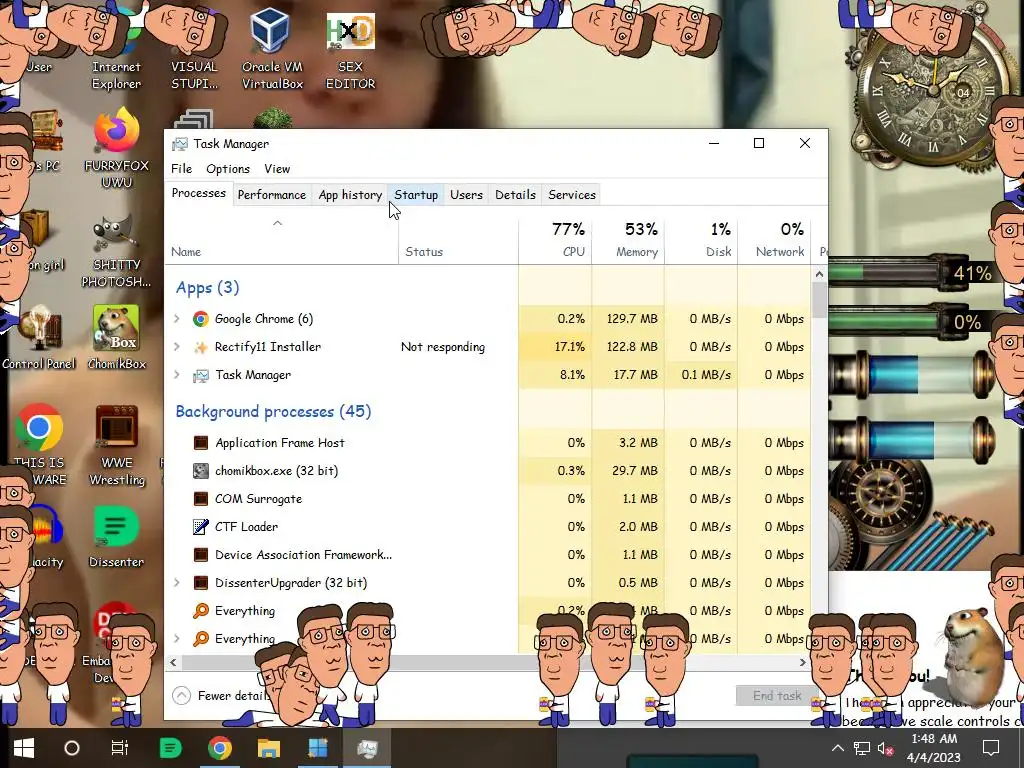The height and width of the screenshot is (768, 1024).
Task: Click the Chrome 129.7 MB memory cell
Action: click(x=628, y=319)
